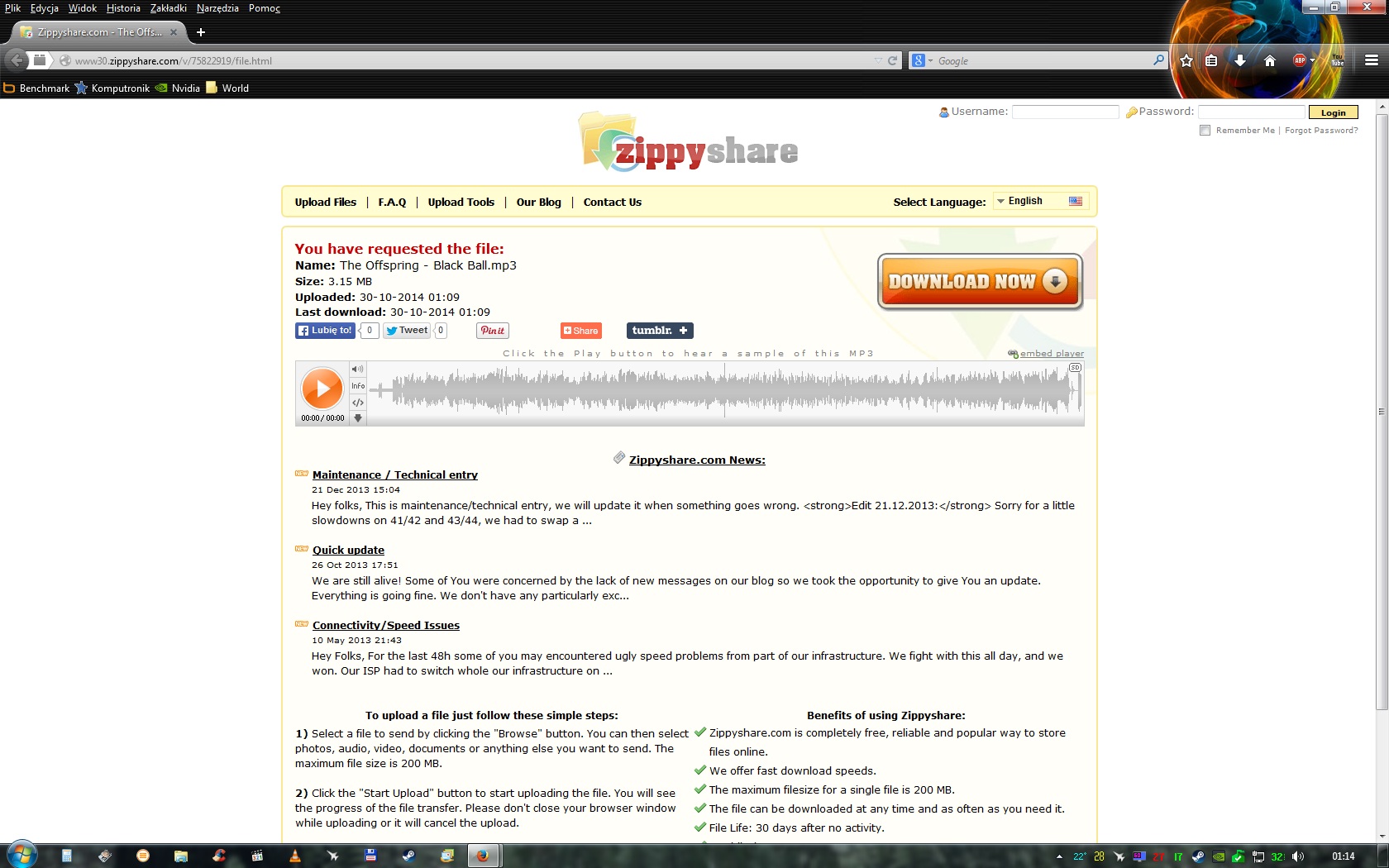Open the Zakładki menu
1389x868 pixels.
(x=169, y=8)
